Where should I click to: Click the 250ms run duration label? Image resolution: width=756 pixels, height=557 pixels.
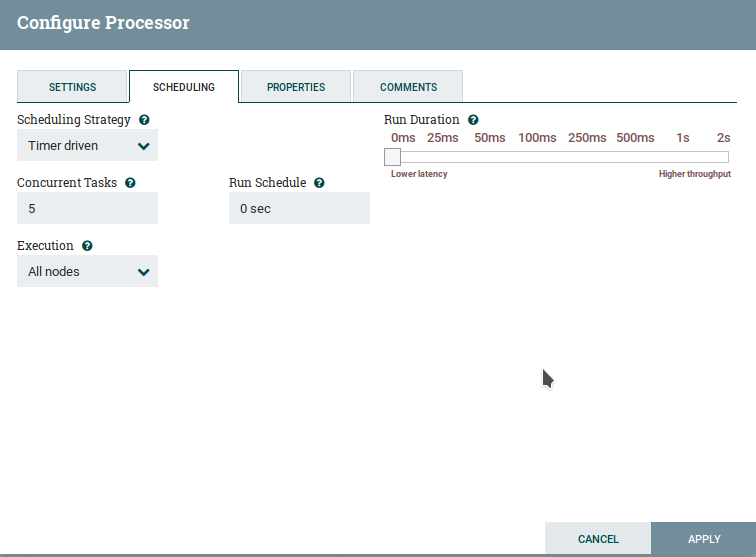click(587, 138)
